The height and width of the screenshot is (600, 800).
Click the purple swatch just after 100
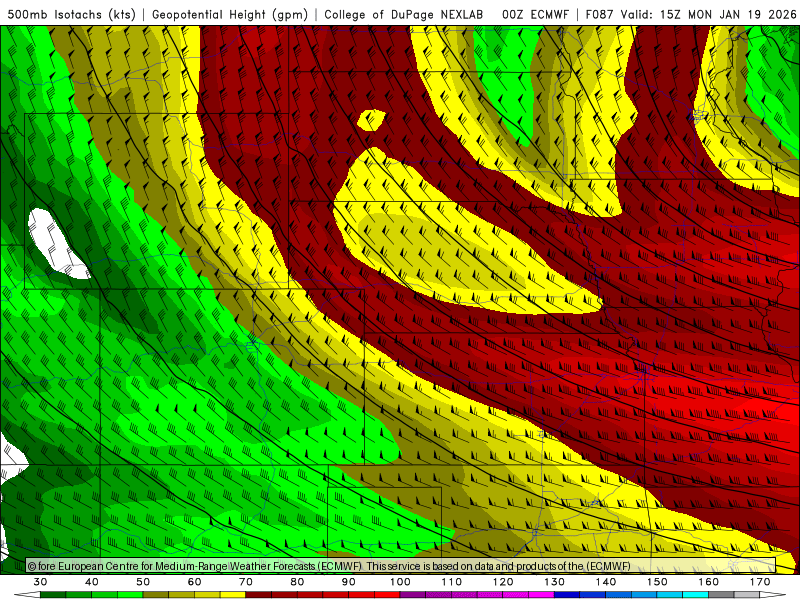[x=413, y=595]
